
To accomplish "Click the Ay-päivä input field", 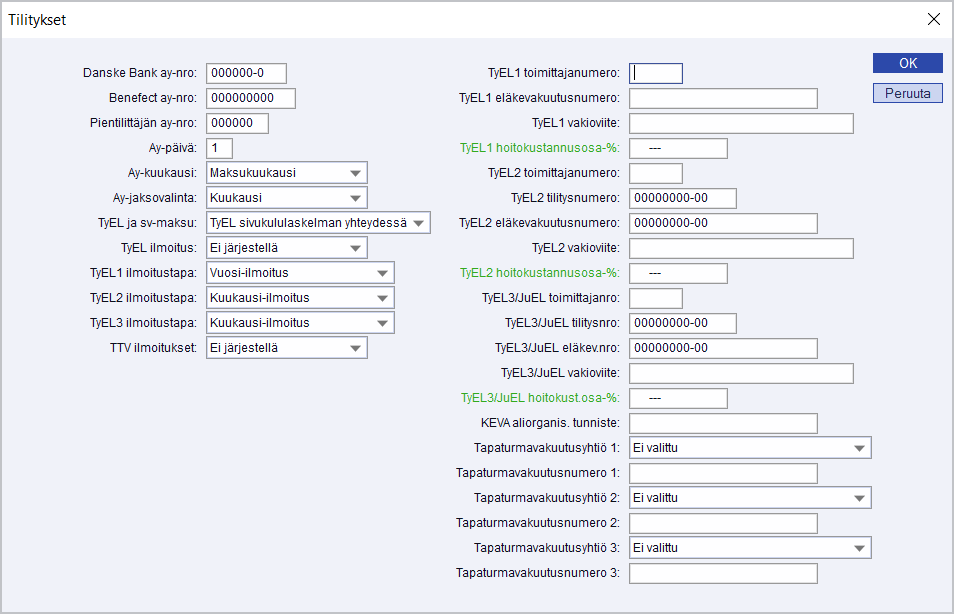I will pos(219,148).
